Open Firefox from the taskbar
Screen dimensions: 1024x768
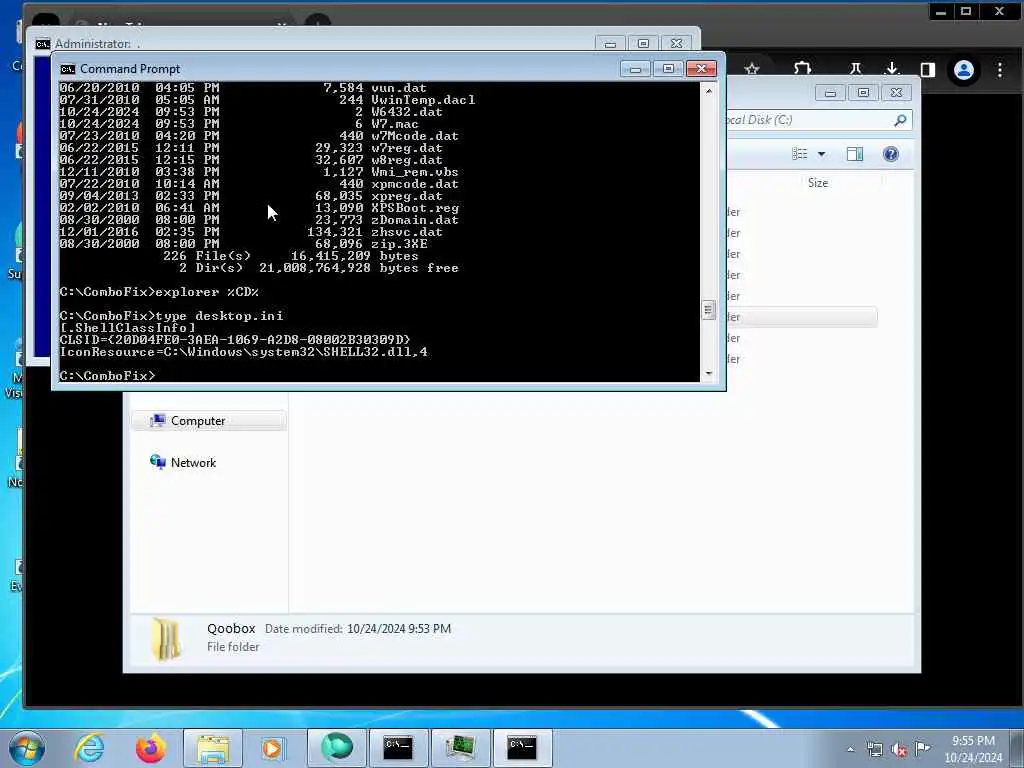click(x=151, y=748)
